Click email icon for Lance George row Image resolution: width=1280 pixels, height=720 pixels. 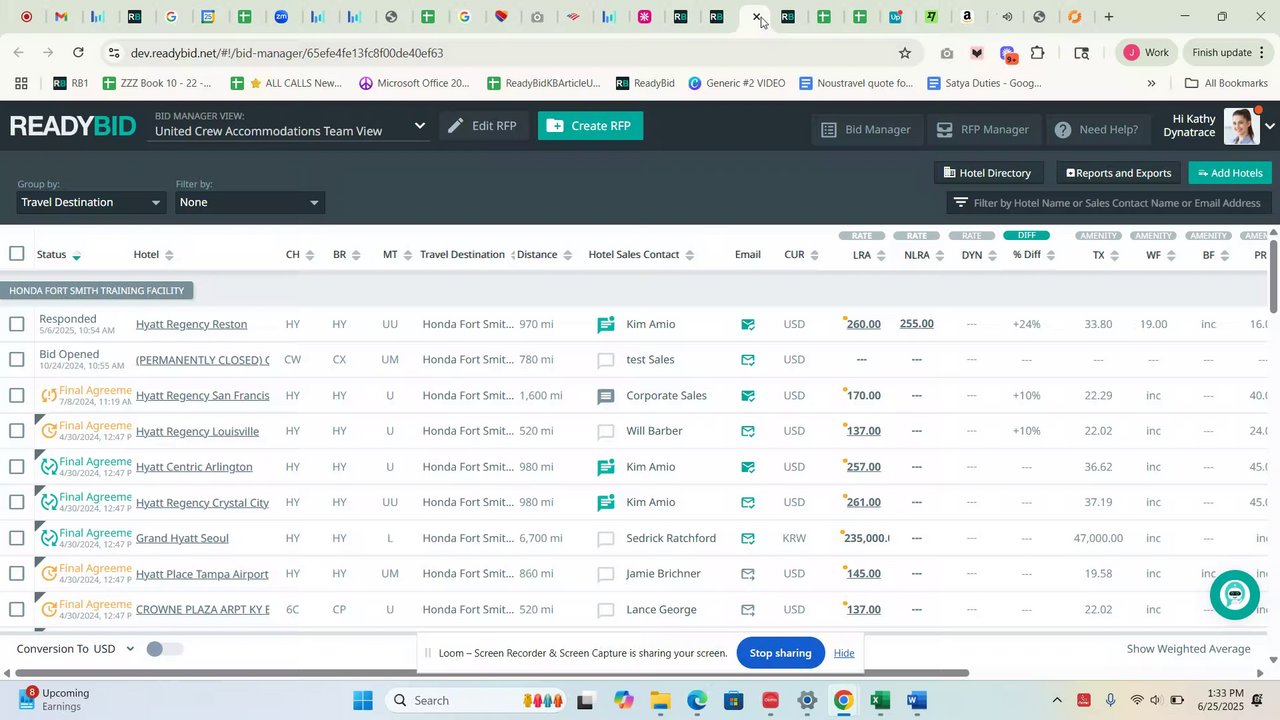coord(748,610)
